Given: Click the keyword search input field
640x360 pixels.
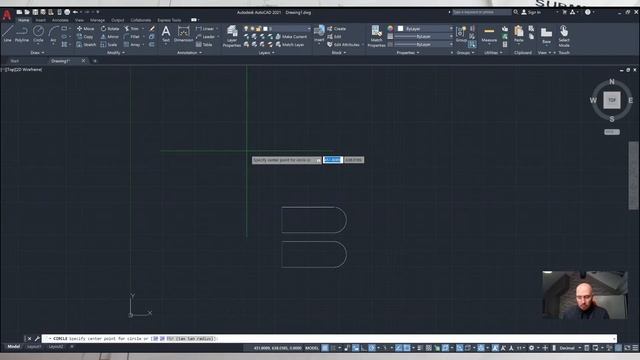Looking at the screenshot, I should 481,12.
